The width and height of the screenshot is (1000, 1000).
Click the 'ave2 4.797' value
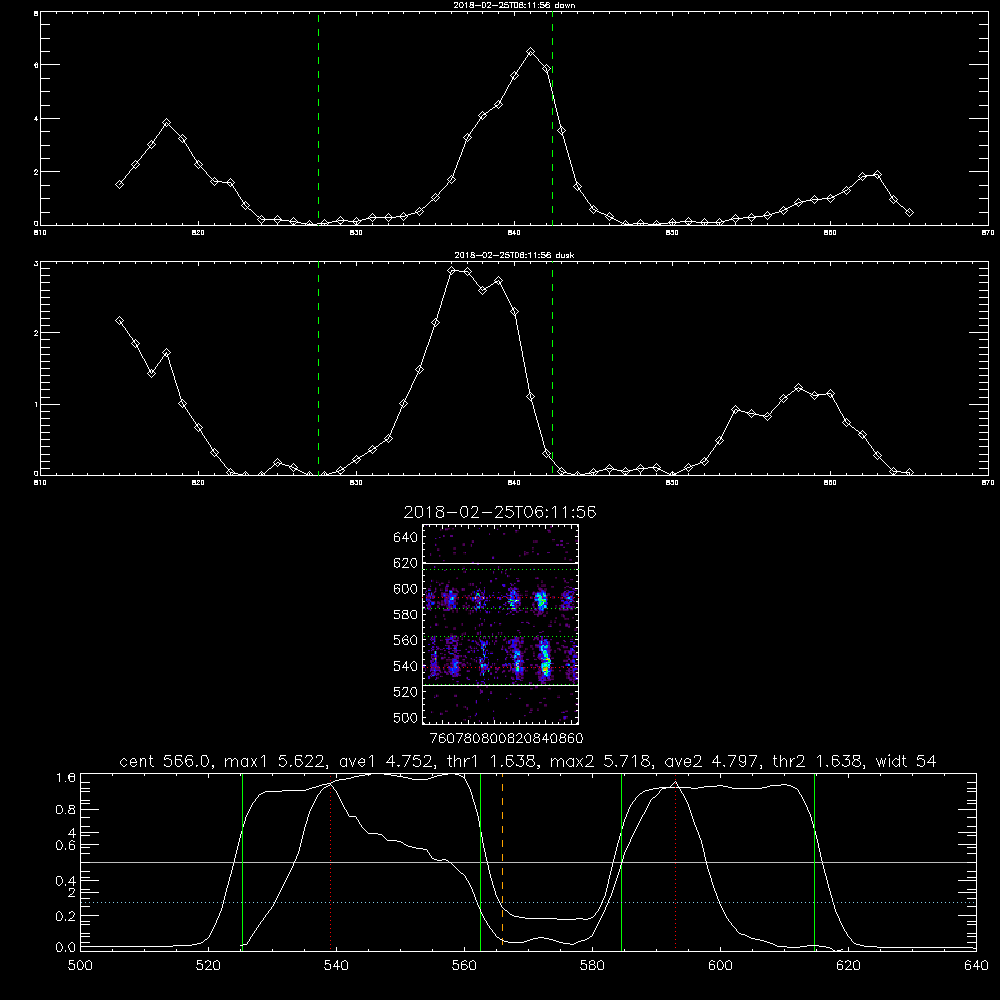[711, 761]
